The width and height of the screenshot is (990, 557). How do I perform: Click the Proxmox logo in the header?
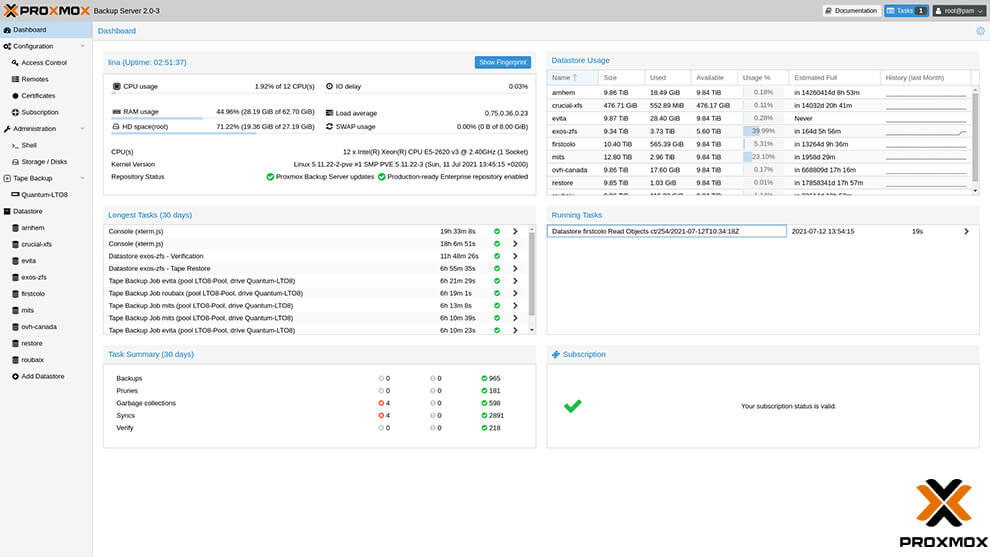(x=46, y=11)
